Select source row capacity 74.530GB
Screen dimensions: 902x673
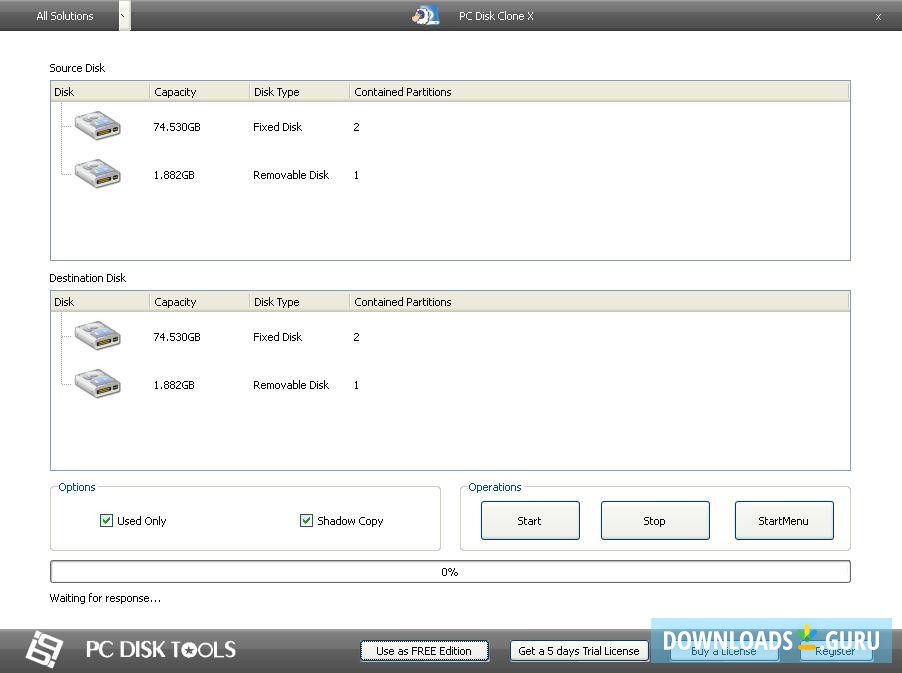[177, 127]
